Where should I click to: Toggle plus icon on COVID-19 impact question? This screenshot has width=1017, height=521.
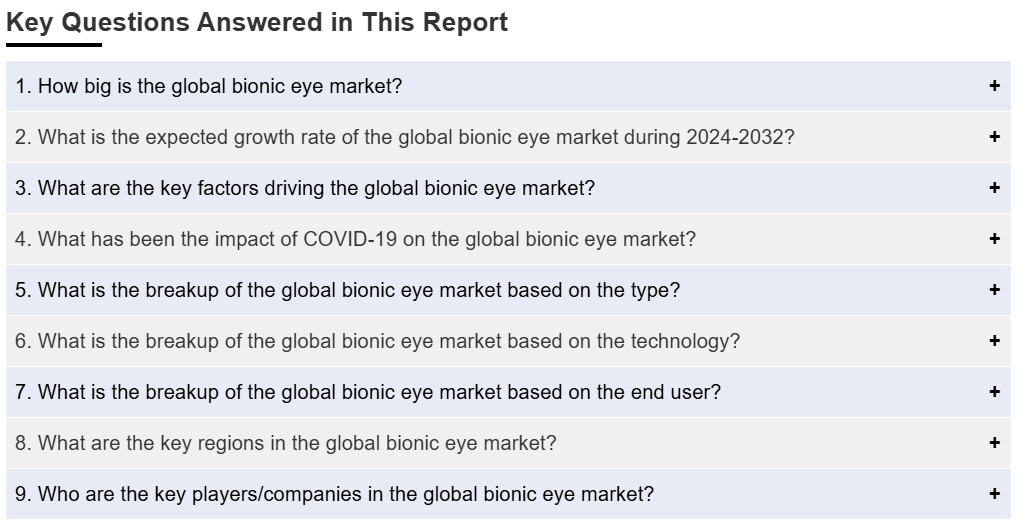[x=994, y=239]
